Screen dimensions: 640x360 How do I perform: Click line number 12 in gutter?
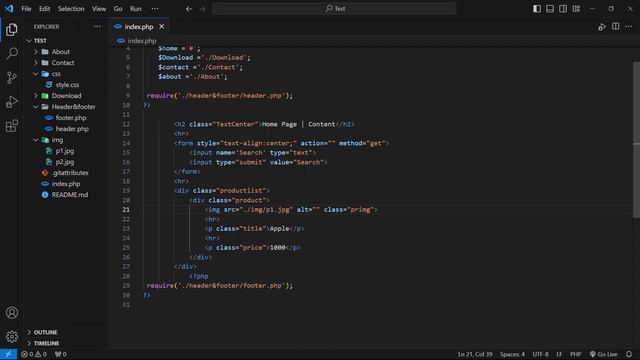pyautogui.click(x=126, y=124)
